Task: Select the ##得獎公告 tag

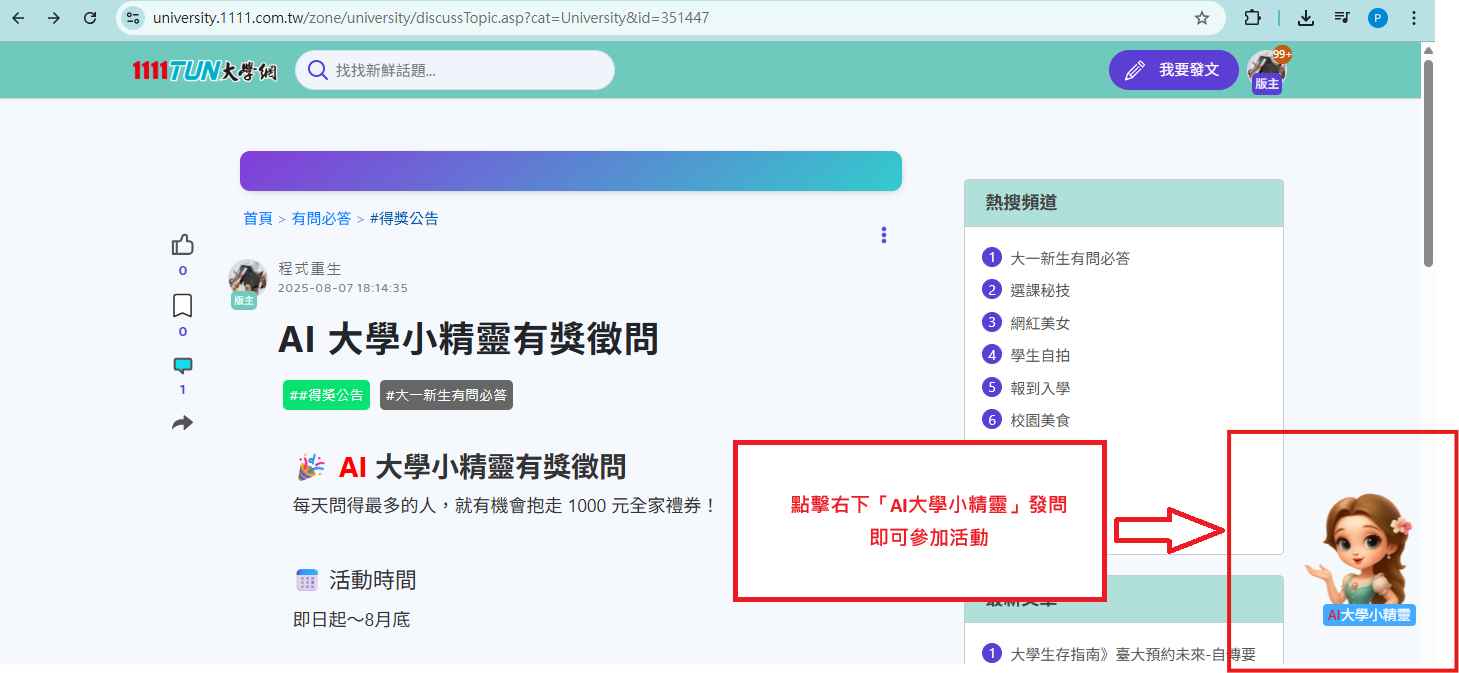Action: [x=325, y=394]
